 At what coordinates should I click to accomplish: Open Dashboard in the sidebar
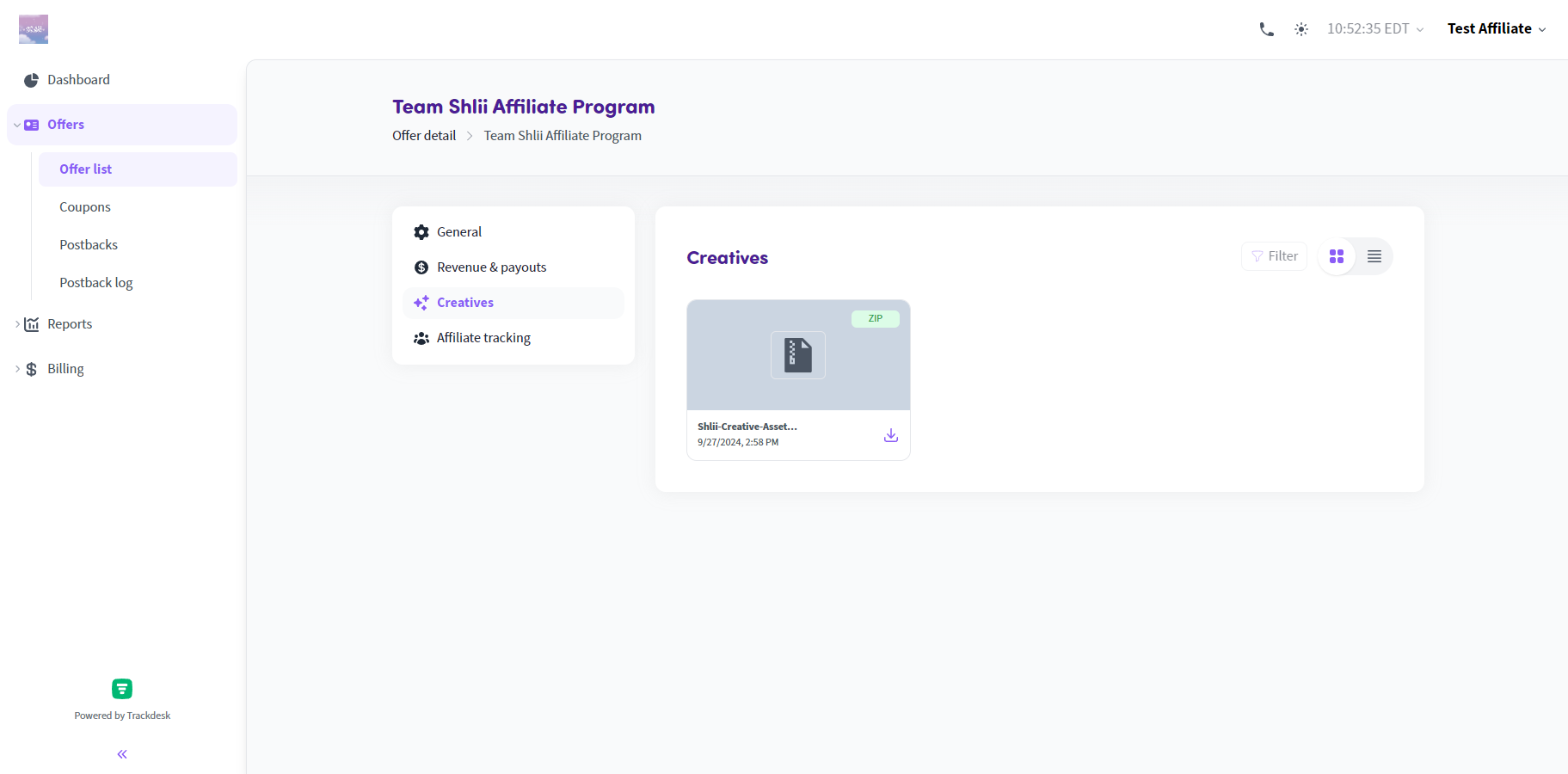[x=122, y=80]
